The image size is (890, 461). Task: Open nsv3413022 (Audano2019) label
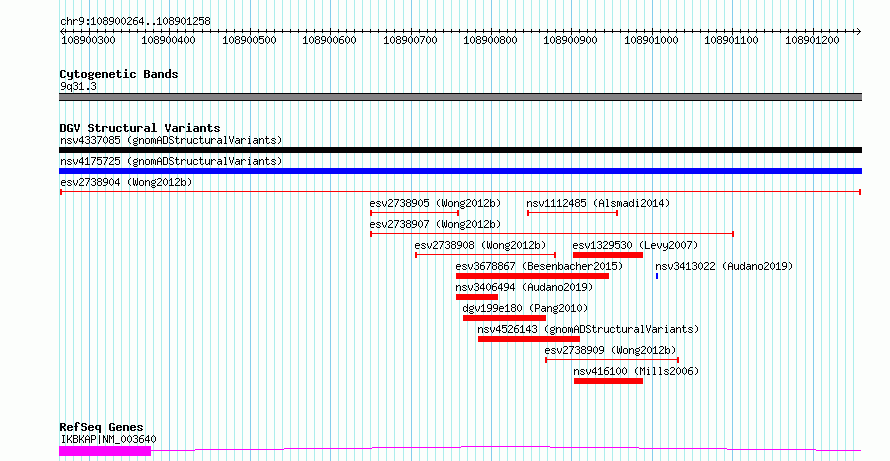coord(724,266)
